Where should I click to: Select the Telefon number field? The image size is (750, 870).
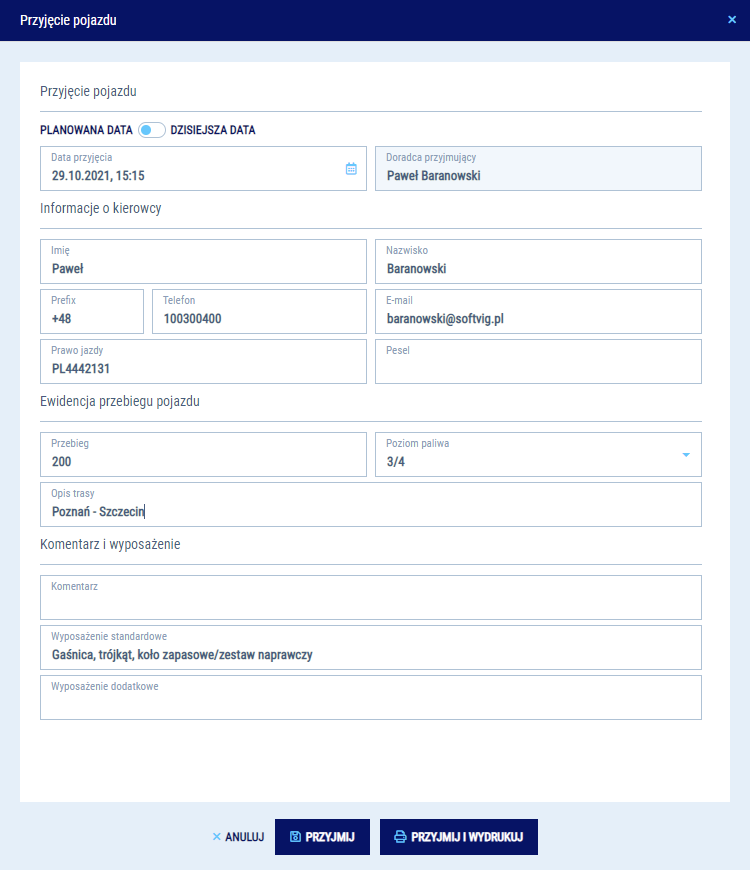click(x=259, y=312)
